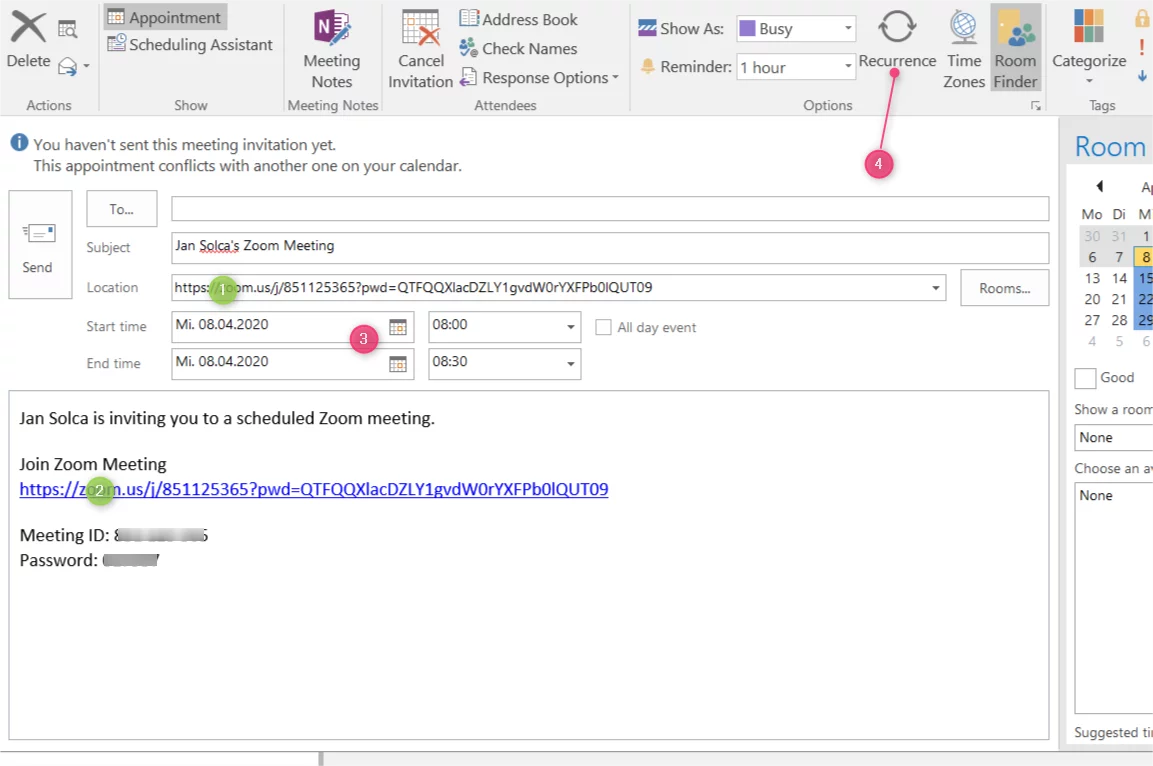The image size is (1153, 766).
Task: Tick the Good checkbox in Room Finder
Action: click(x=1085, y=378)
